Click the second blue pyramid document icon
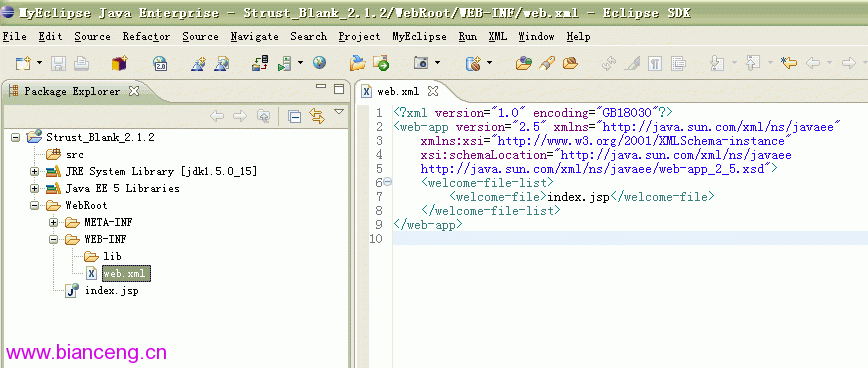Image resolution: width=868 pixels, height=368 pixels. tap(221, 64)
